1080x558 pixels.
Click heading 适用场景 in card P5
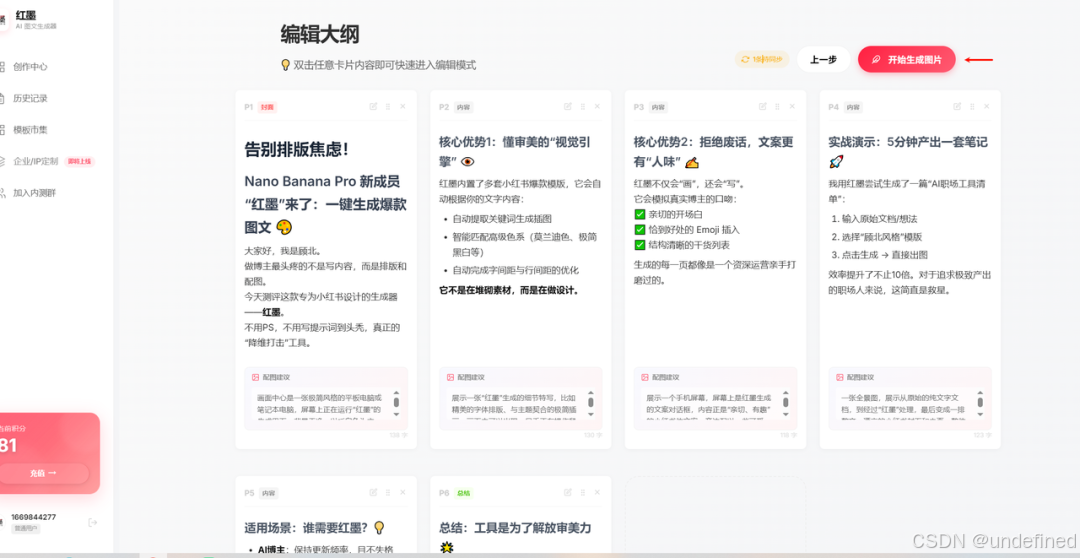313,528
